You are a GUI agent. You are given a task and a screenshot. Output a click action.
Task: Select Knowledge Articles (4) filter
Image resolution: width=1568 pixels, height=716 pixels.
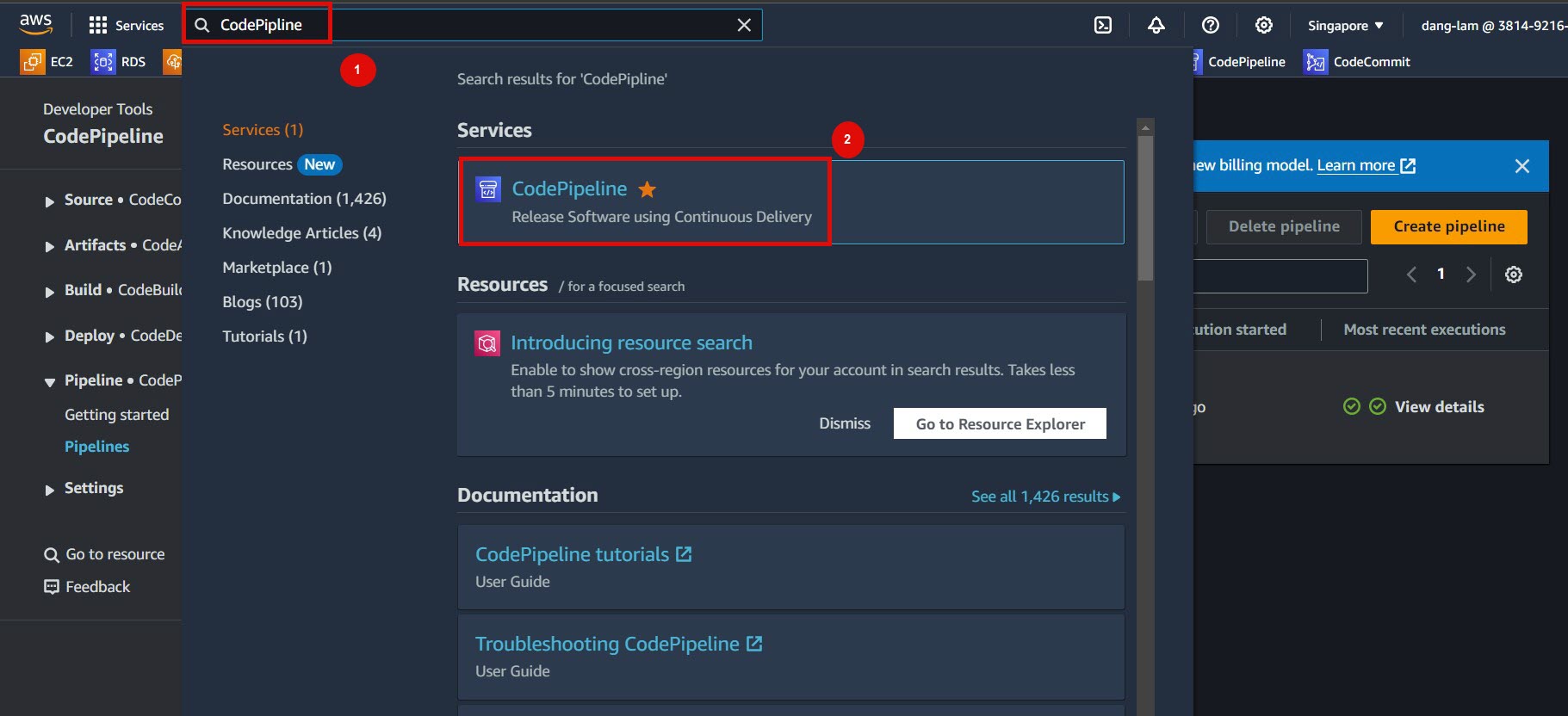coord(301,233)
